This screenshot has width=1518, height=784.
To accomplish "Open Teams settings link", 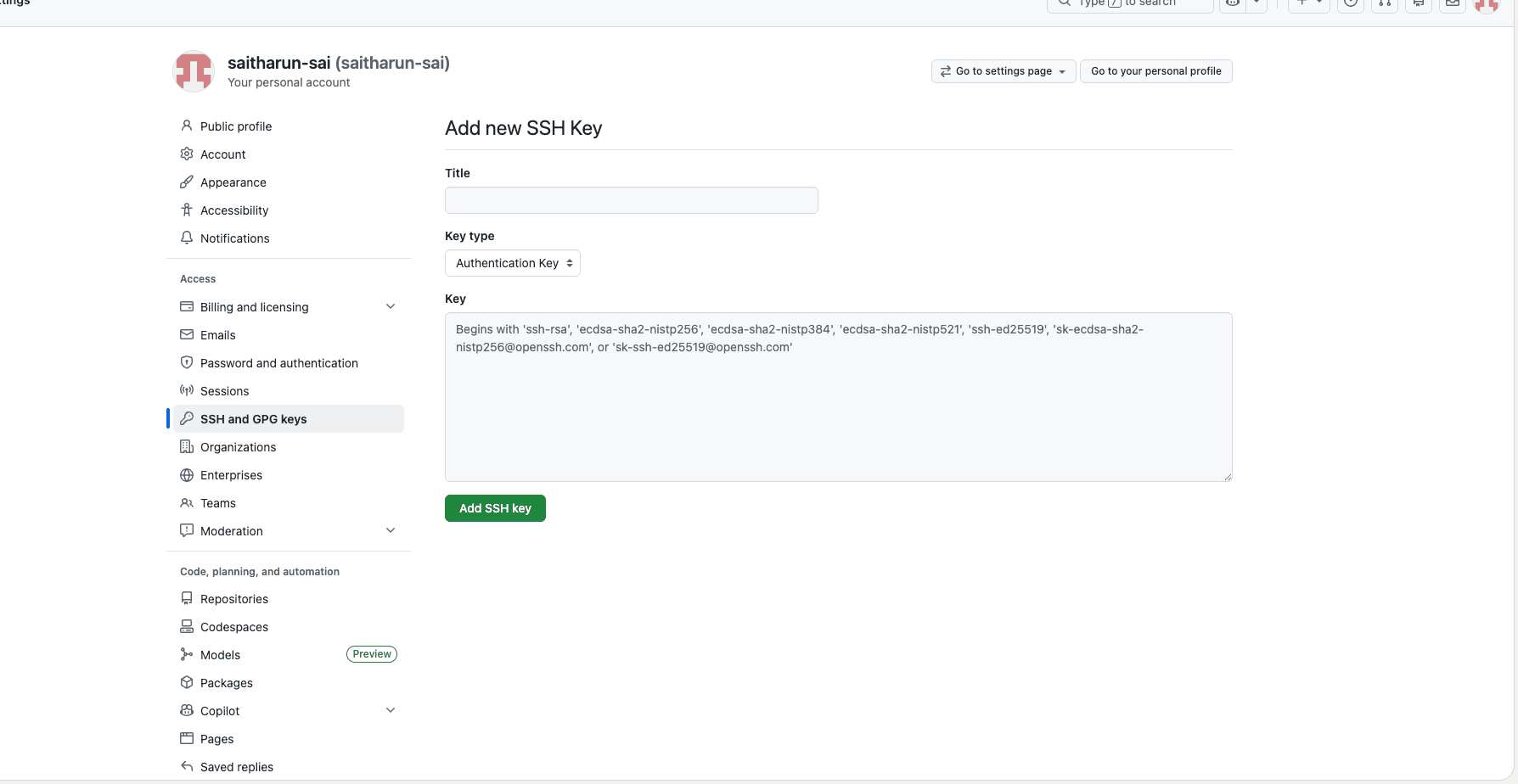I will (x=218, y=503).
